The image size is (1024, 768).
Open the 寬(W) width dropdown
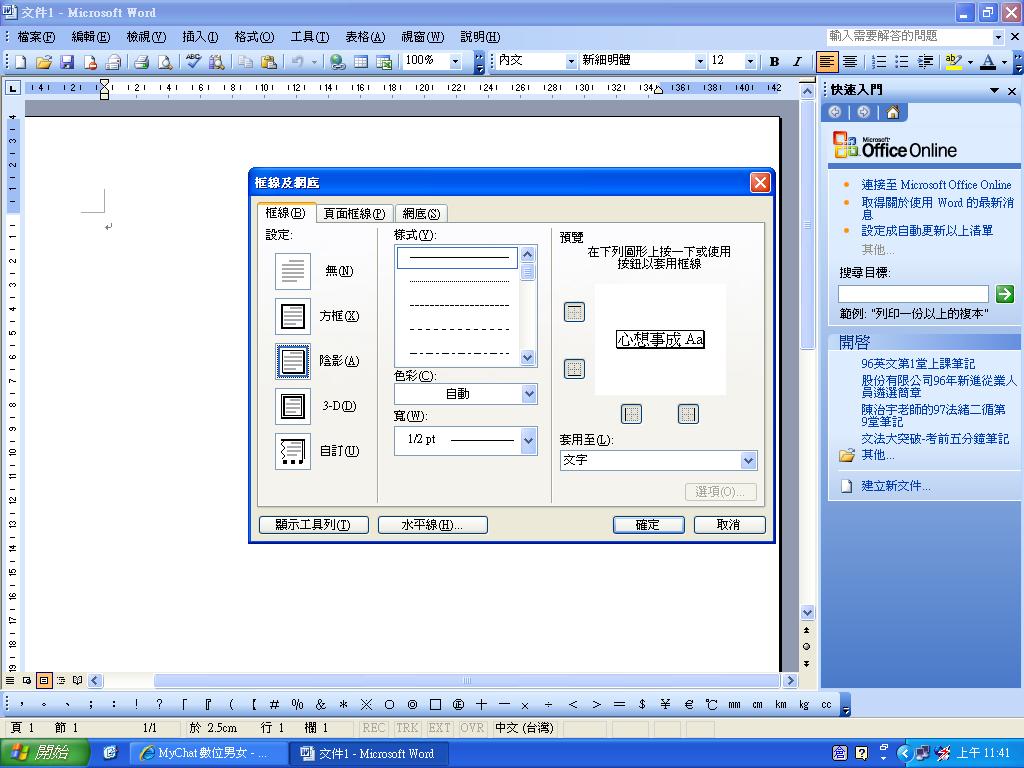point(529,440)
